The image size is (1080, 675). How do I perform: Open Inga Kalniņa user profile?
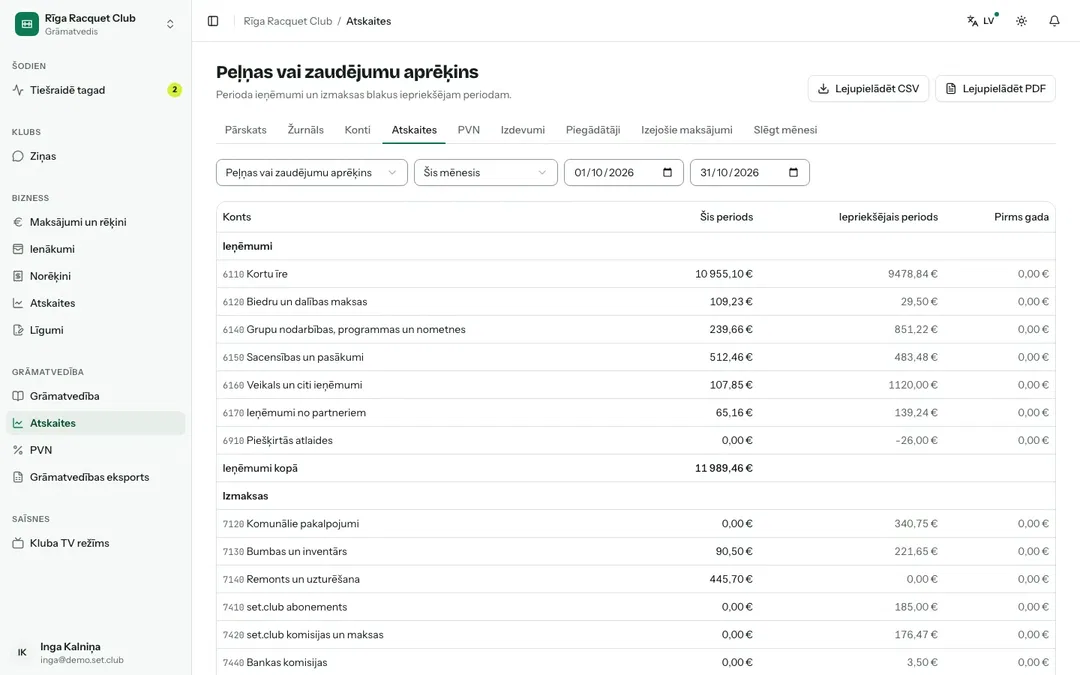pyautogui.click(x=96, y=652)
